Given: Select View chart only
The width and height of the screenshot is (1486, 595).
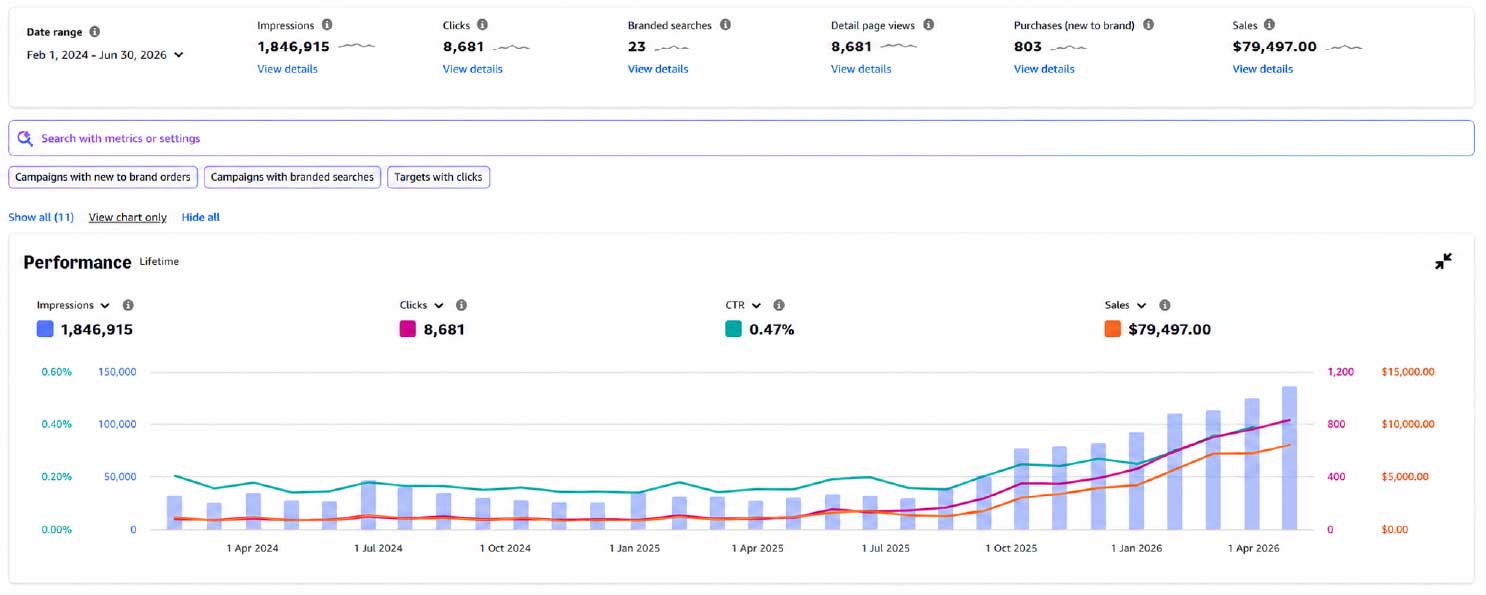Looking at the screenshot, I should [x=128, y=217].
